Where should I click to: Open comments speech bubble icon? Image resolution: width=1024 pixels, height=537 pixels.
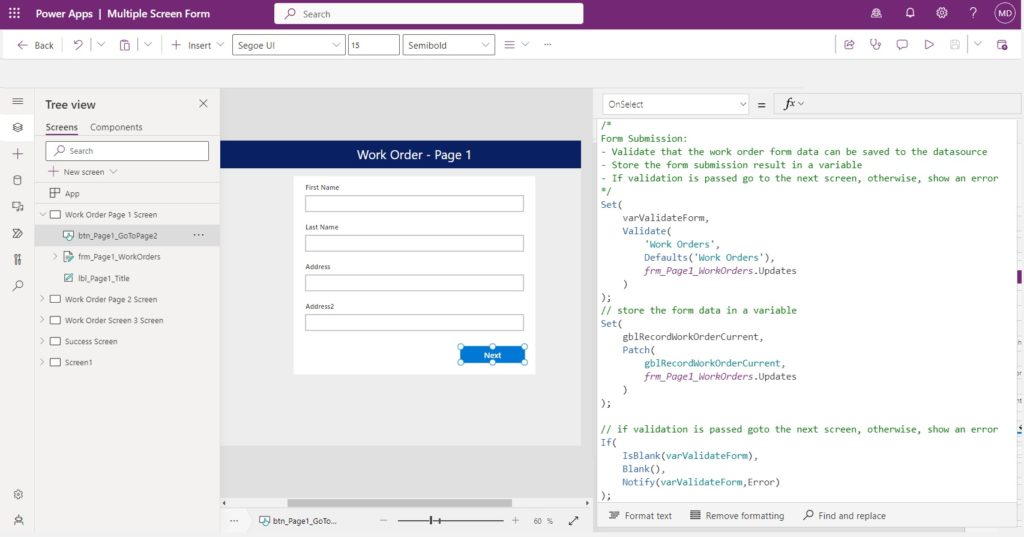[902, 44]
